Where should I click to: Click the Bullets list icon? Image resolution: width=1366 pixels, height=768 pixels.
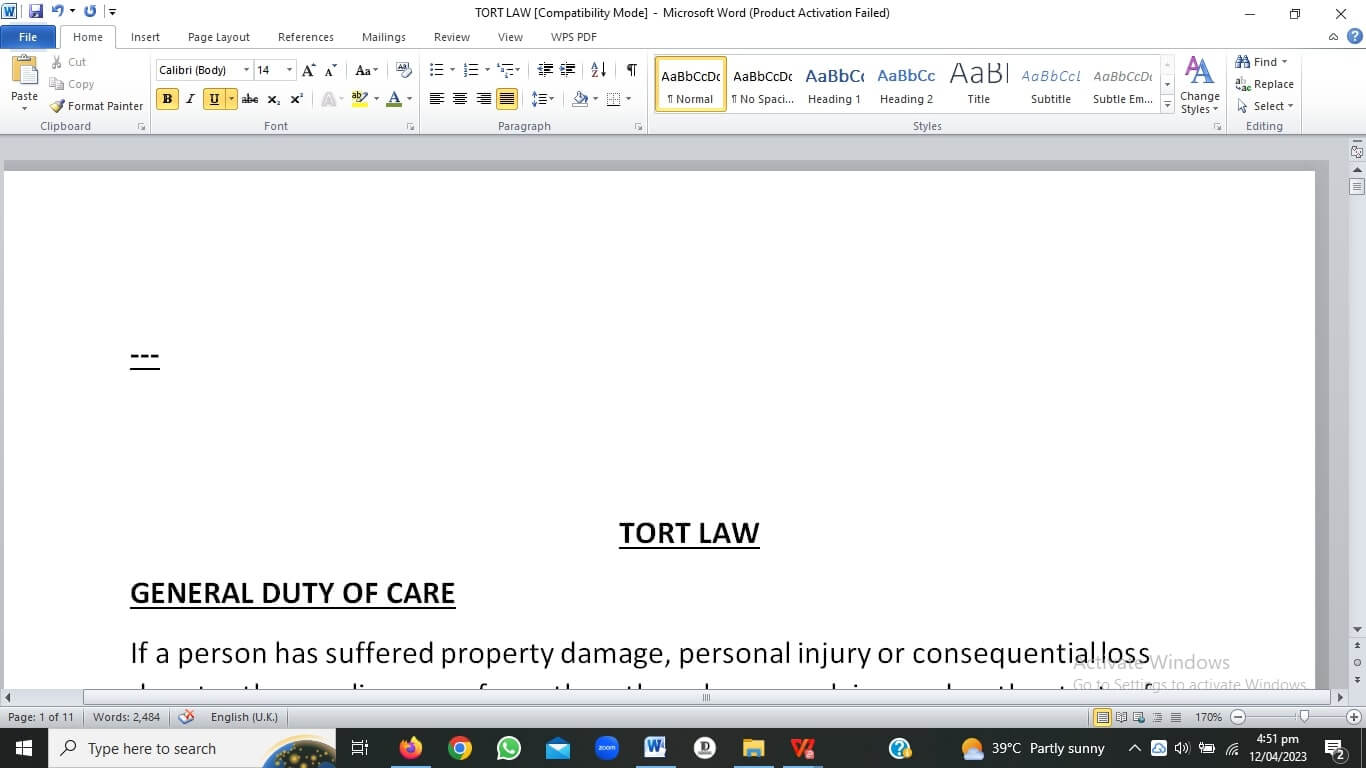point(436,70)
